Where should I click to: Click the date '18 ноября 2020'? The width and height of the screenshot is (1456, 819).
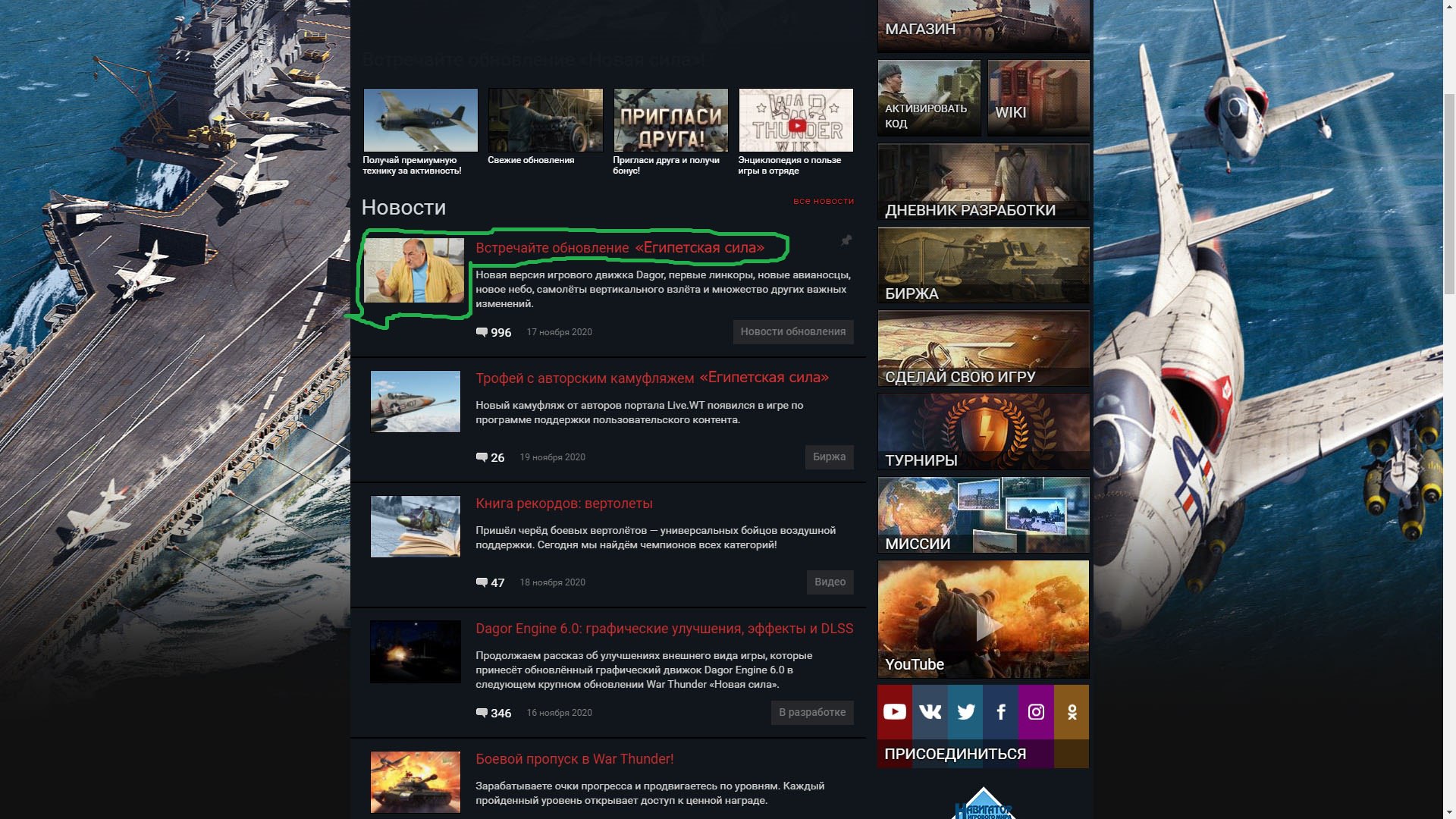coord(553,582)
